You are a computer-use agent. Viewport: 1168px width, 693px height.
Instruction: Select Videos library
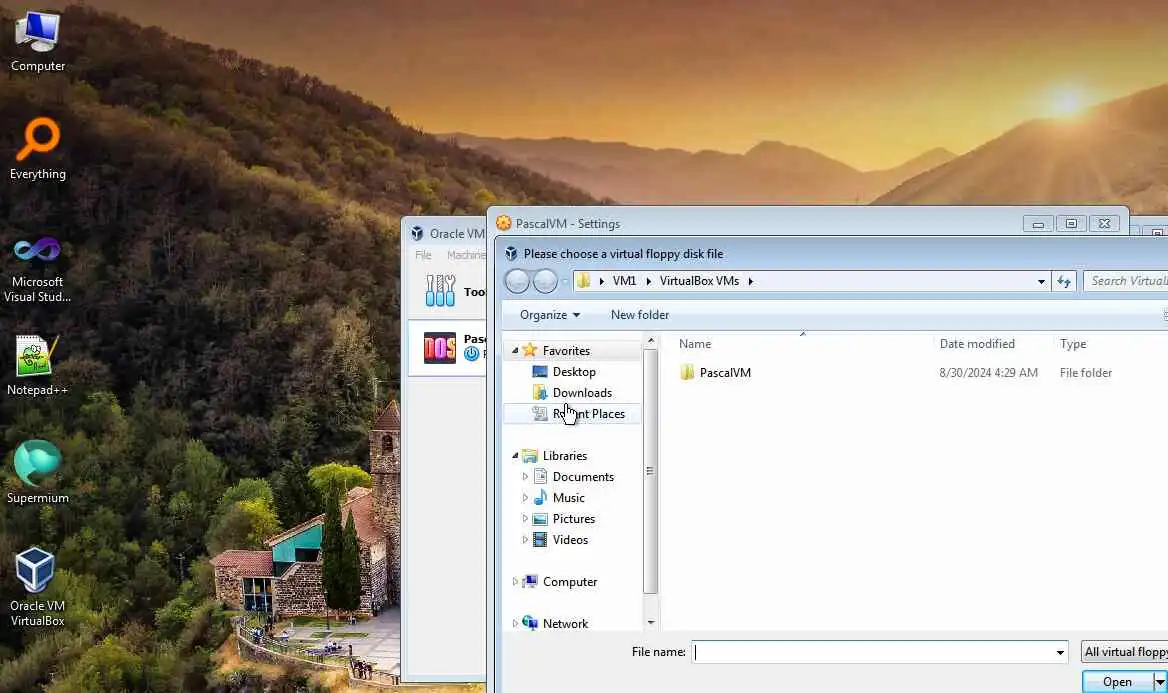pos(570,539)
